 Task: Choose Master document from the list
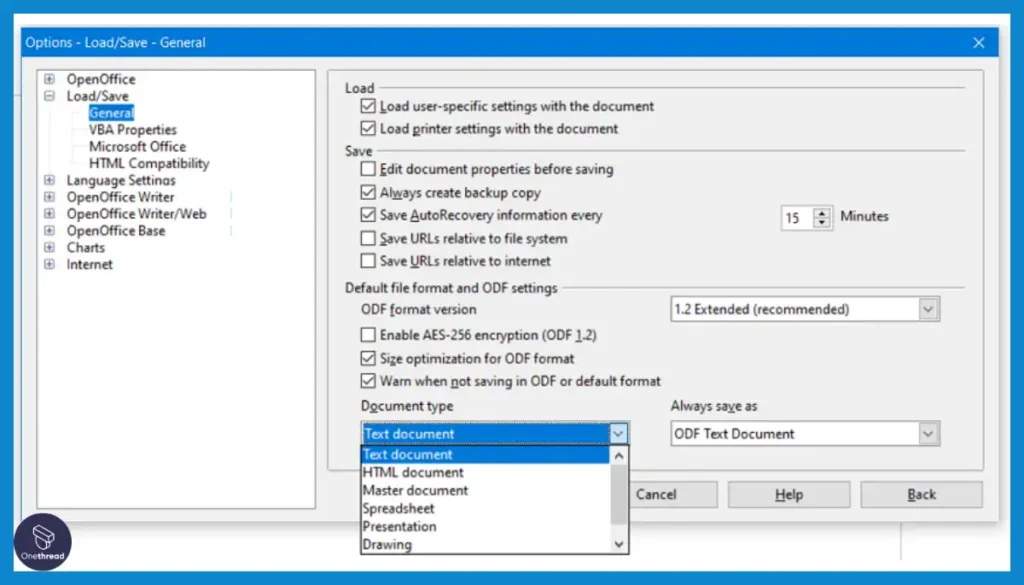(x=485, y=490)
